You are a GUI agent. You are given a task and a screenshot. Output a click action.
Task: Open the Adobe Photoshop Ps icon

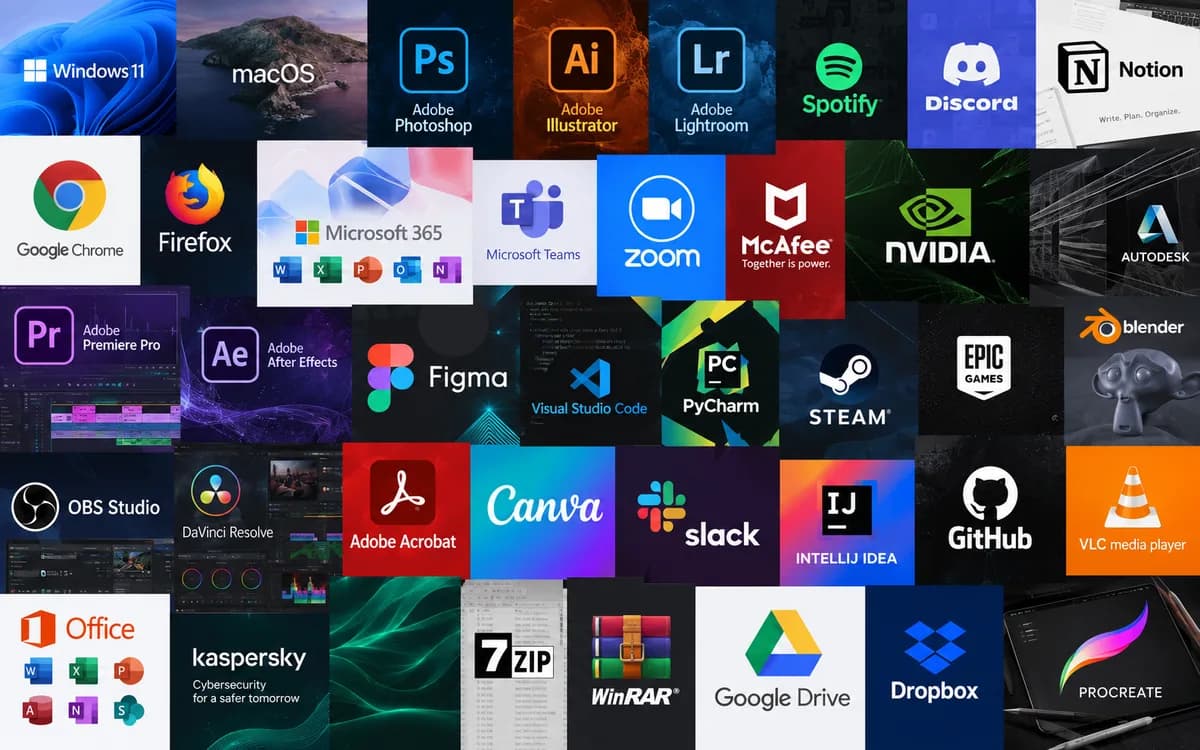coord(433,61)
